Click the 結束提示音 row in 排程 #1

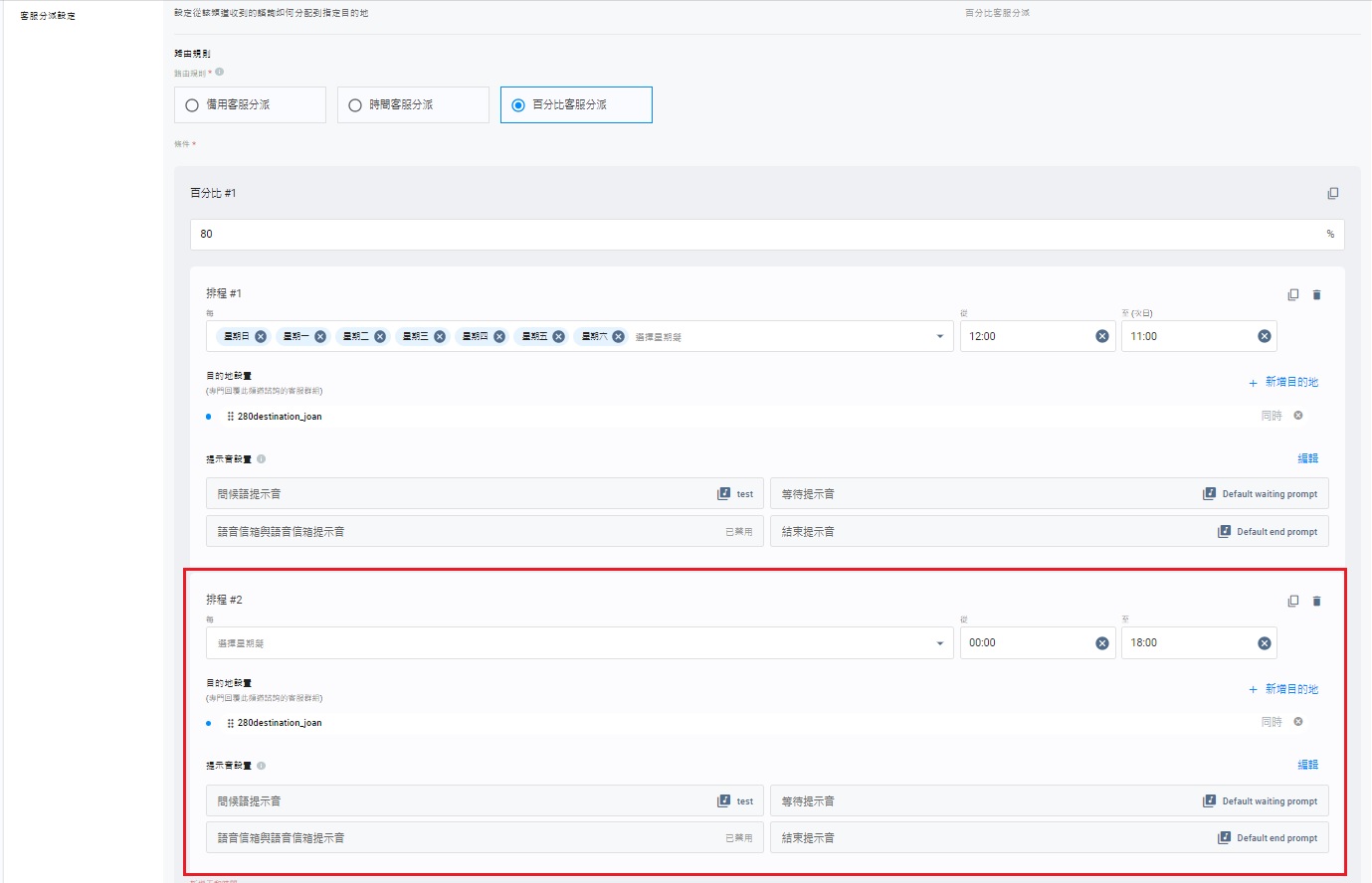tap(1050, 532)
